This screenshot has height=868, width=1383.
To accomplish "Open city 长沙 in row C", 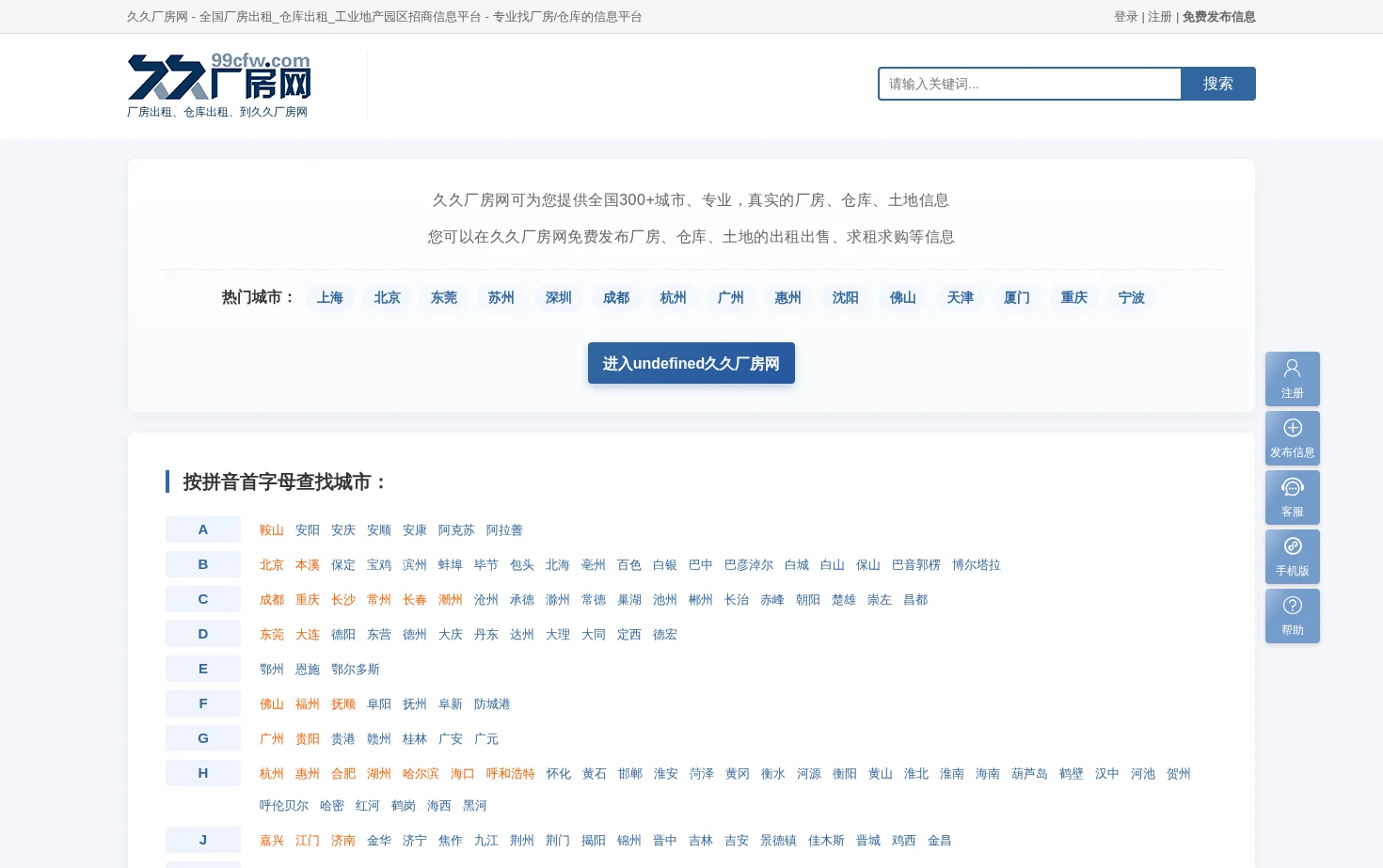I will (343, 600).
